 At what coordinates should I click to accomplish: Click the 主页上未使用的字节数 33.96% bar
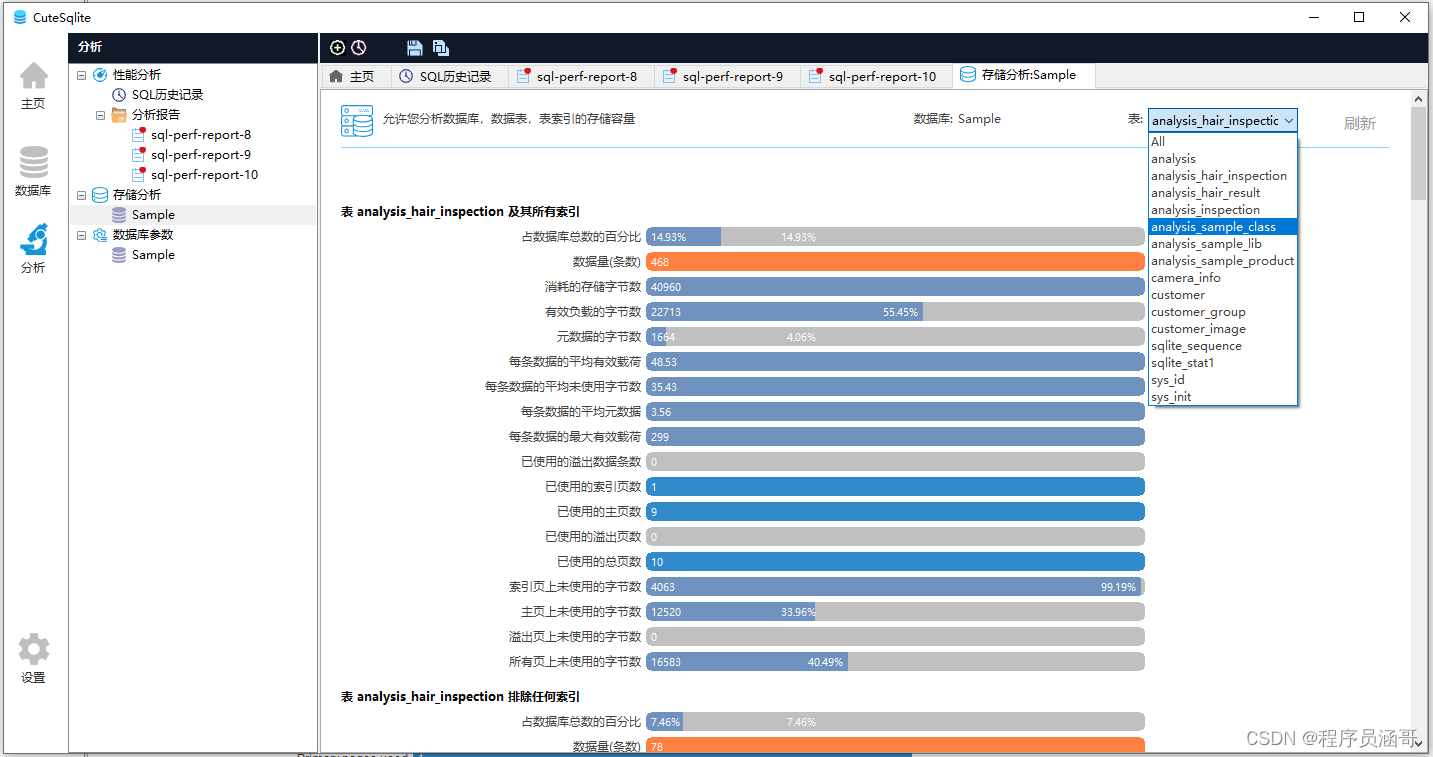895,612
